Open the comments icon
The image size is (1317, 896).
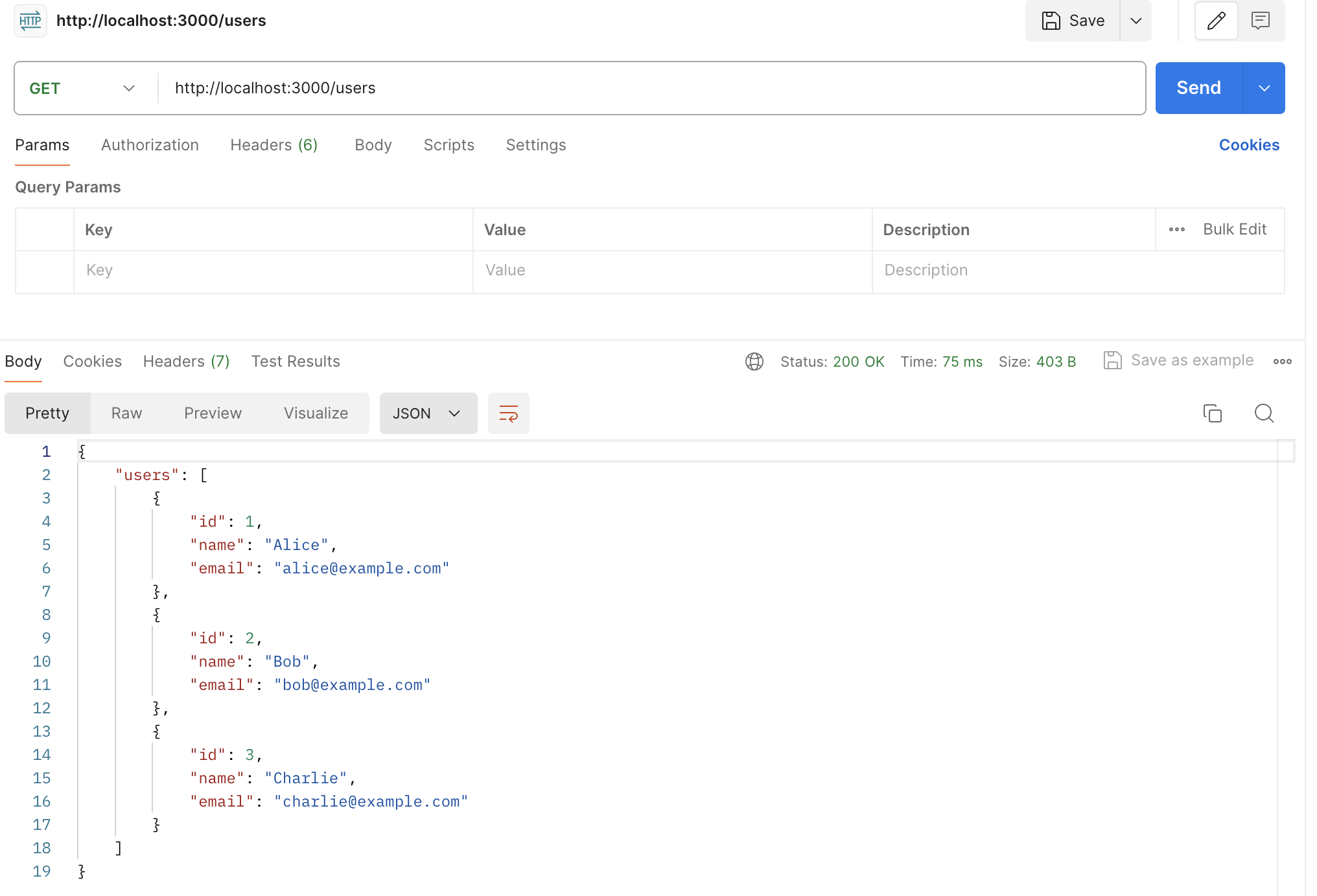click(1260, 21)
